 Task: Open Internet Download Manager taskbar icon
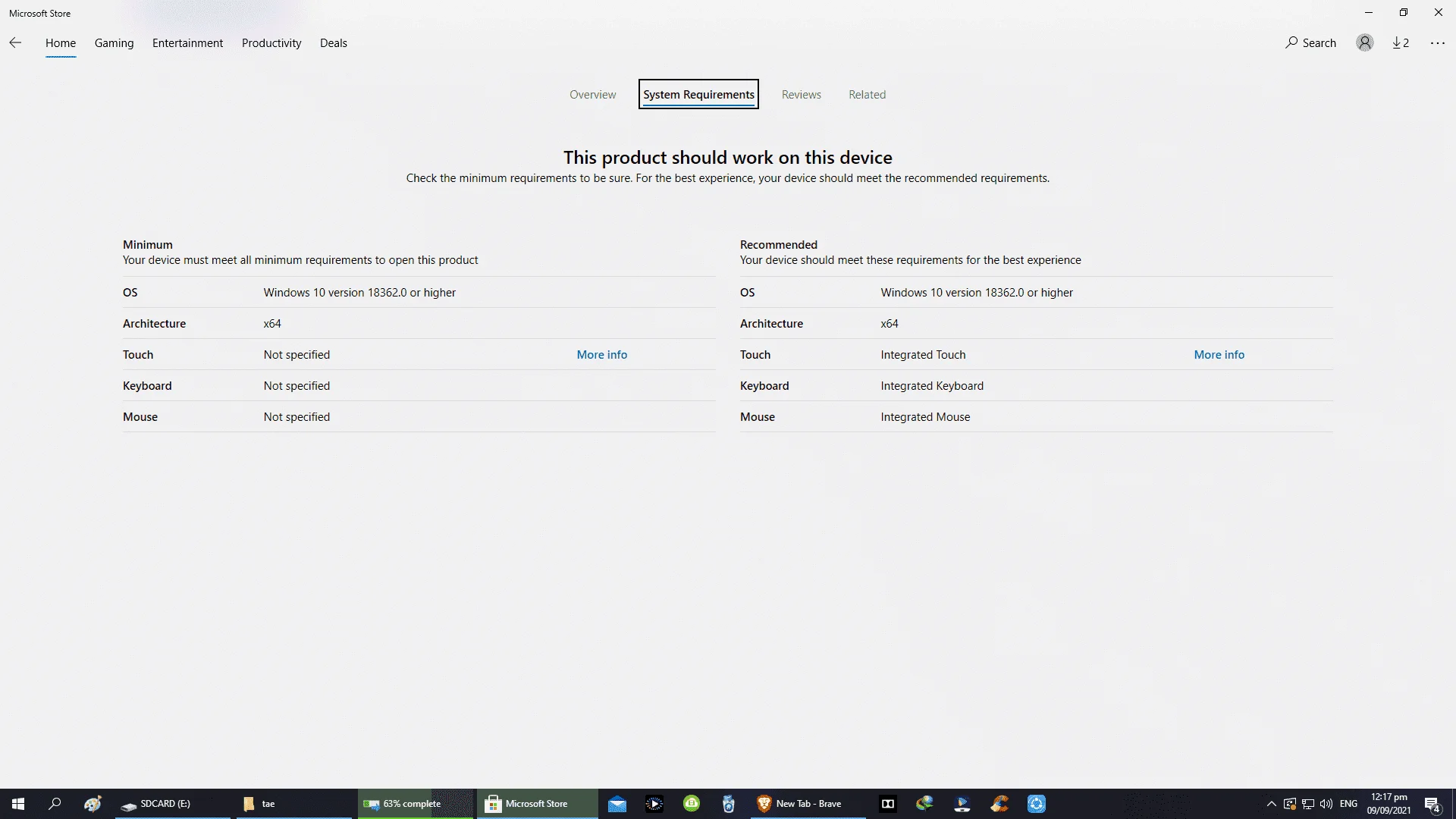coord(924,804)
